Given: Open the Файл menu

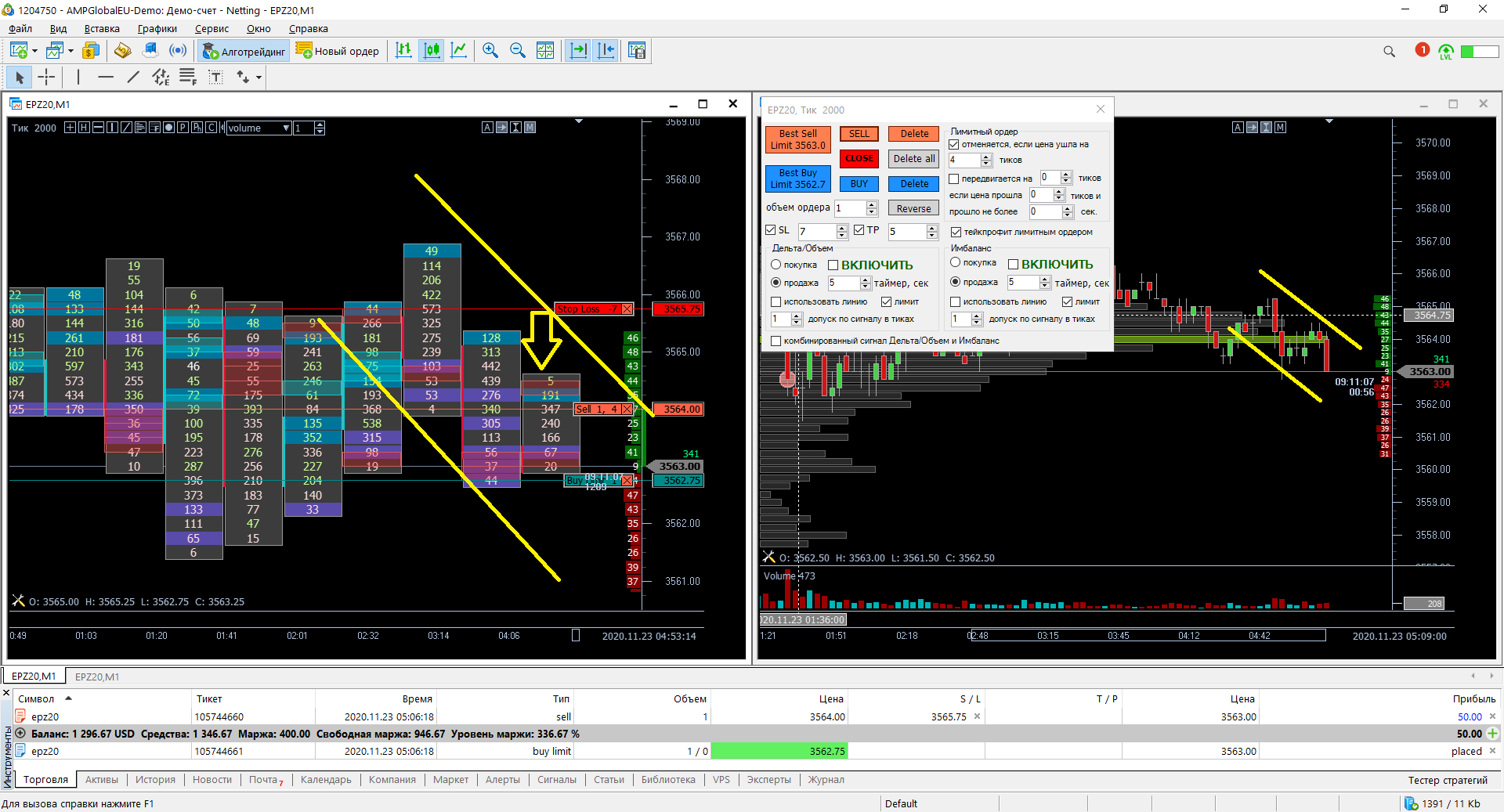Looking at the screenshot, I should tap(20, 29).
